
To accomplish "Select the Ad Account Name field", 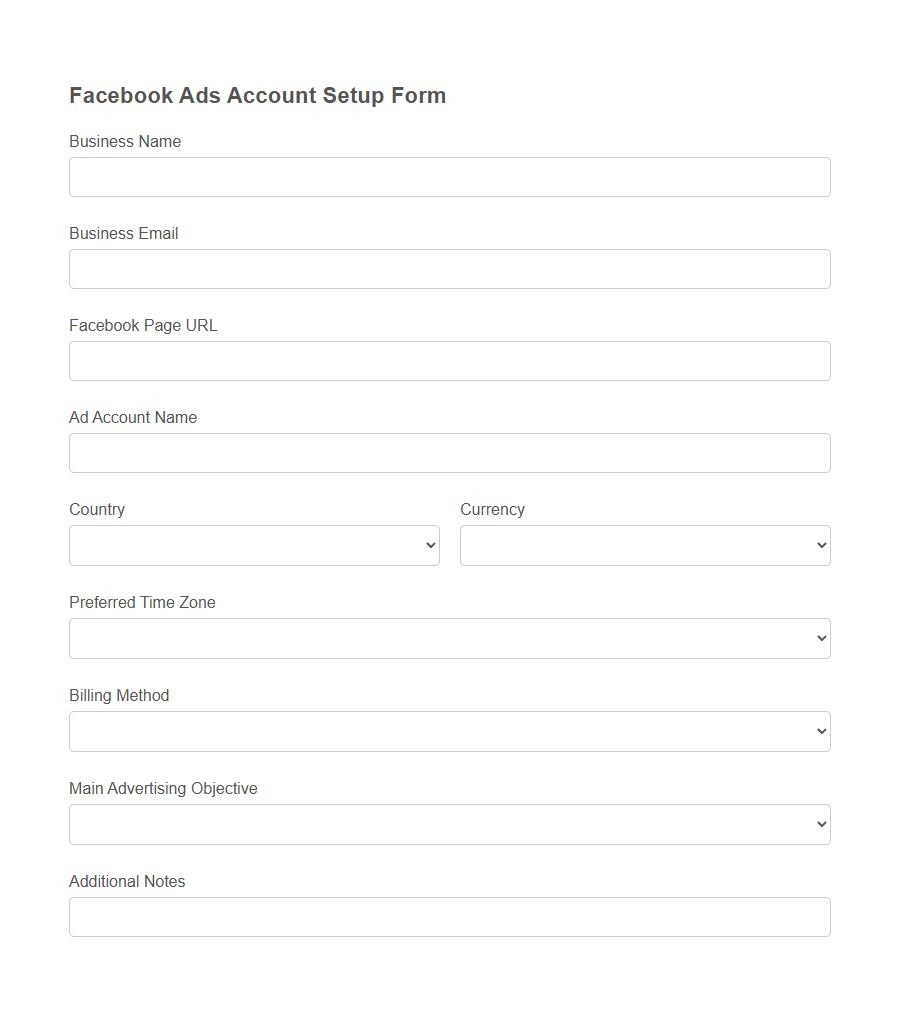I will pyautogui.click(x=449, y=452).
